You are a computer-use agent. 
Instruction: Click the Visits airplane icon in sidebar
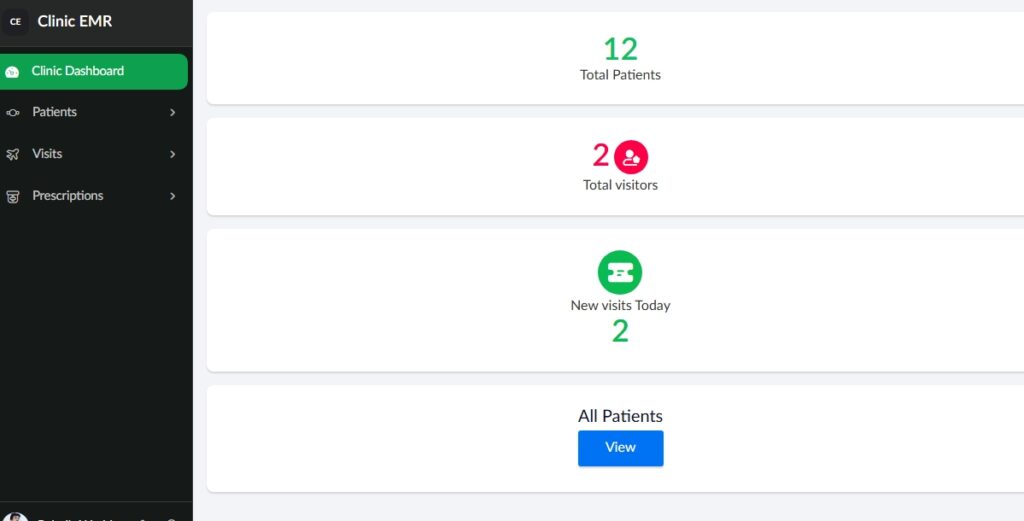pos(12,155)
